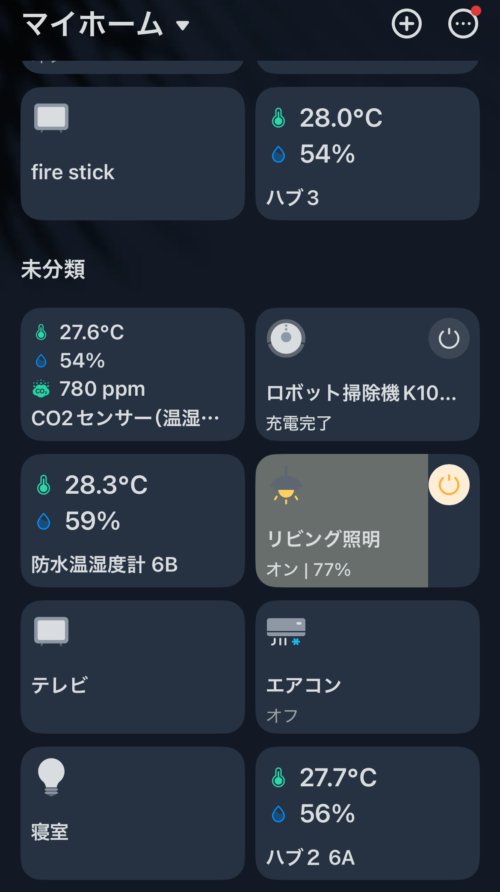The image size is (500, 892).
Task: Open the ハブ2 6A card
Action: pyautogui.click(x=367, y=813)
